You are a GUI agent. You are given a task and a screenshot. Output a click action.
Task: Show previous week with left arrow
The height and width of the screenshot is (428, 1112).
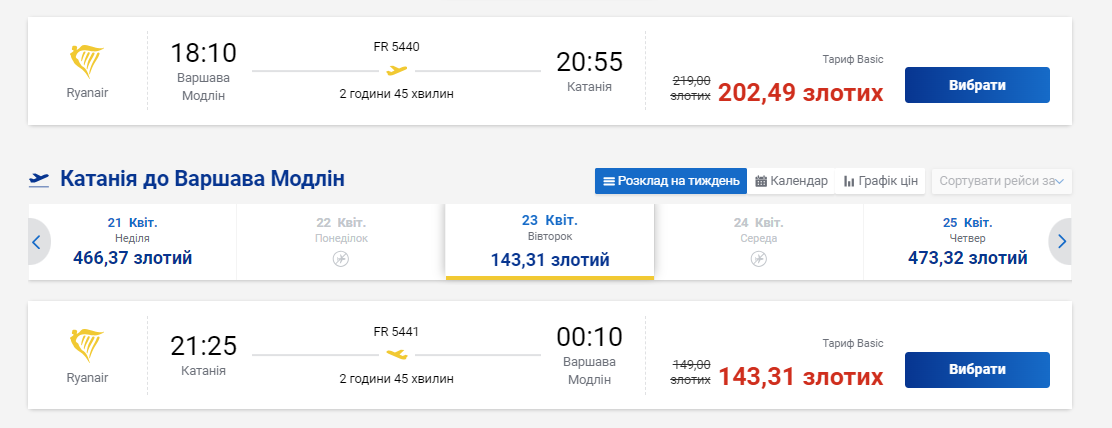tap(37, 241)
